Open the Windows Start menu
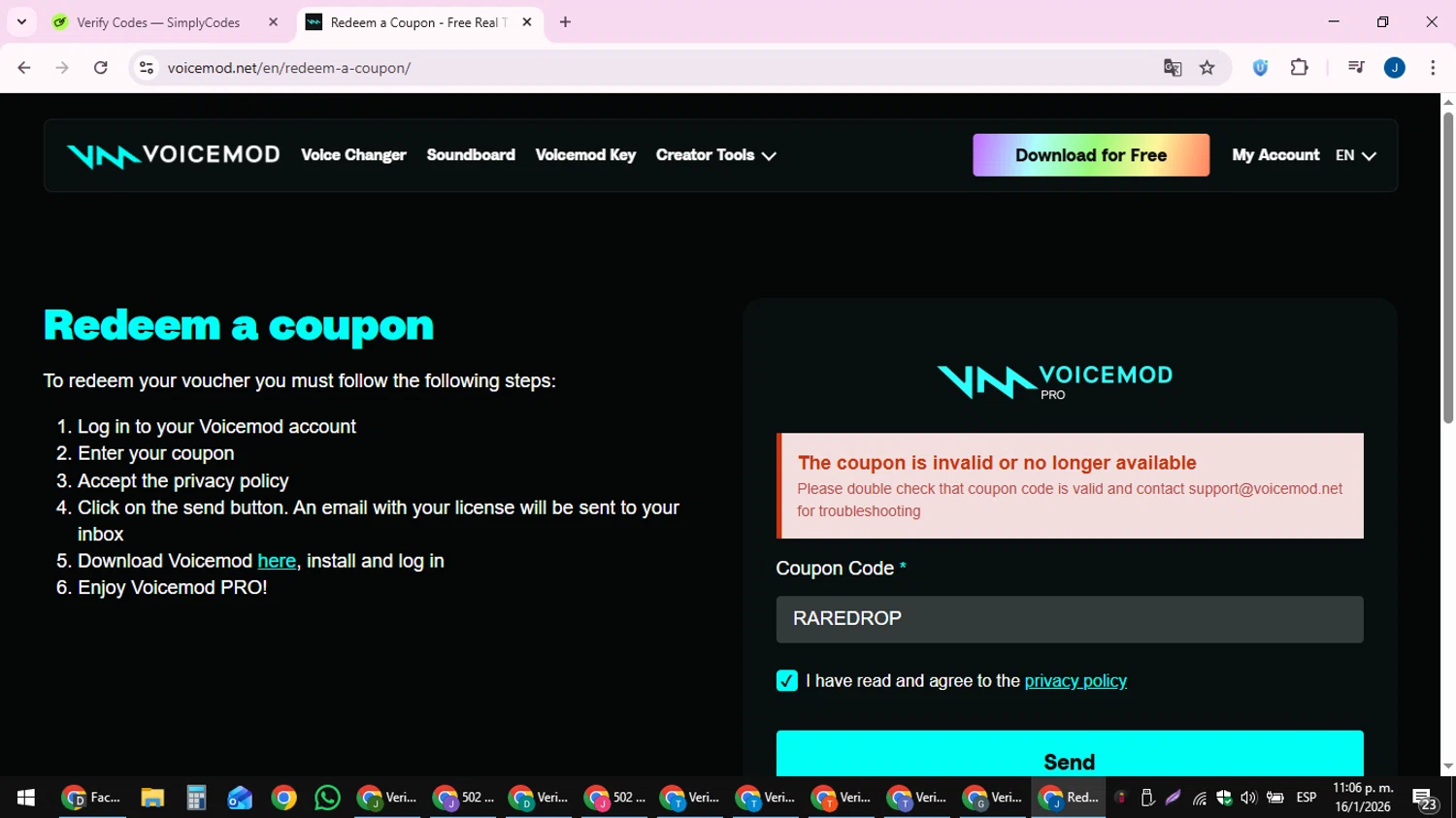Image resolution: width=1456 pixels, height=818 pixels. coord(26,798)
